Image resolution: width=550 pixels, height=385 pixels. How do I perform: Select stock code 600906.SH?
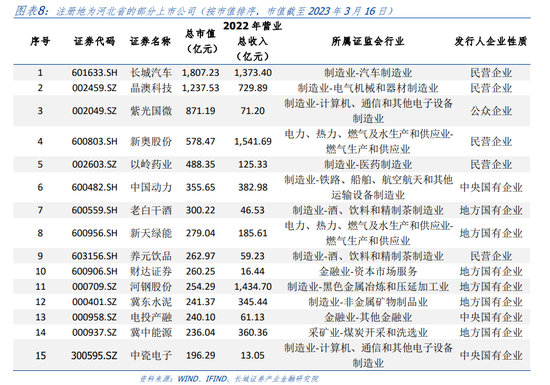[94, 271]
